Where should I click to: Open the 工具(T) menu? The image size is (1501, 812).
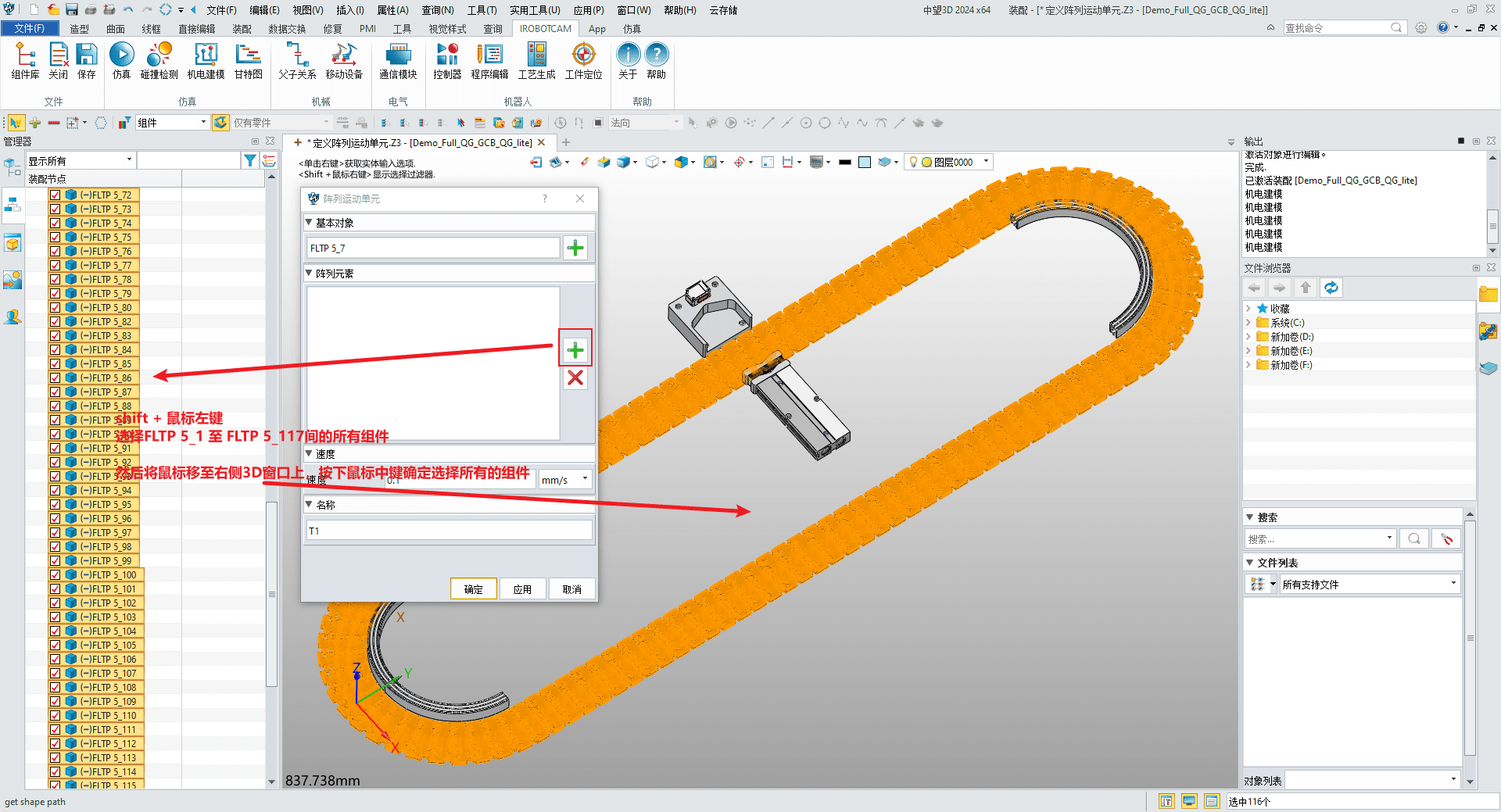coord(482,10)
